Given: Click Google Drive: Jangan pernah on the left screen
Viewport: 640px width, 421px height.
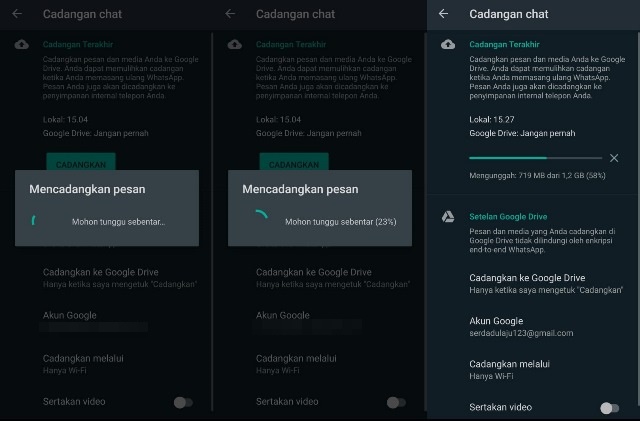Looking at the screenshot, I should point(96,133).
